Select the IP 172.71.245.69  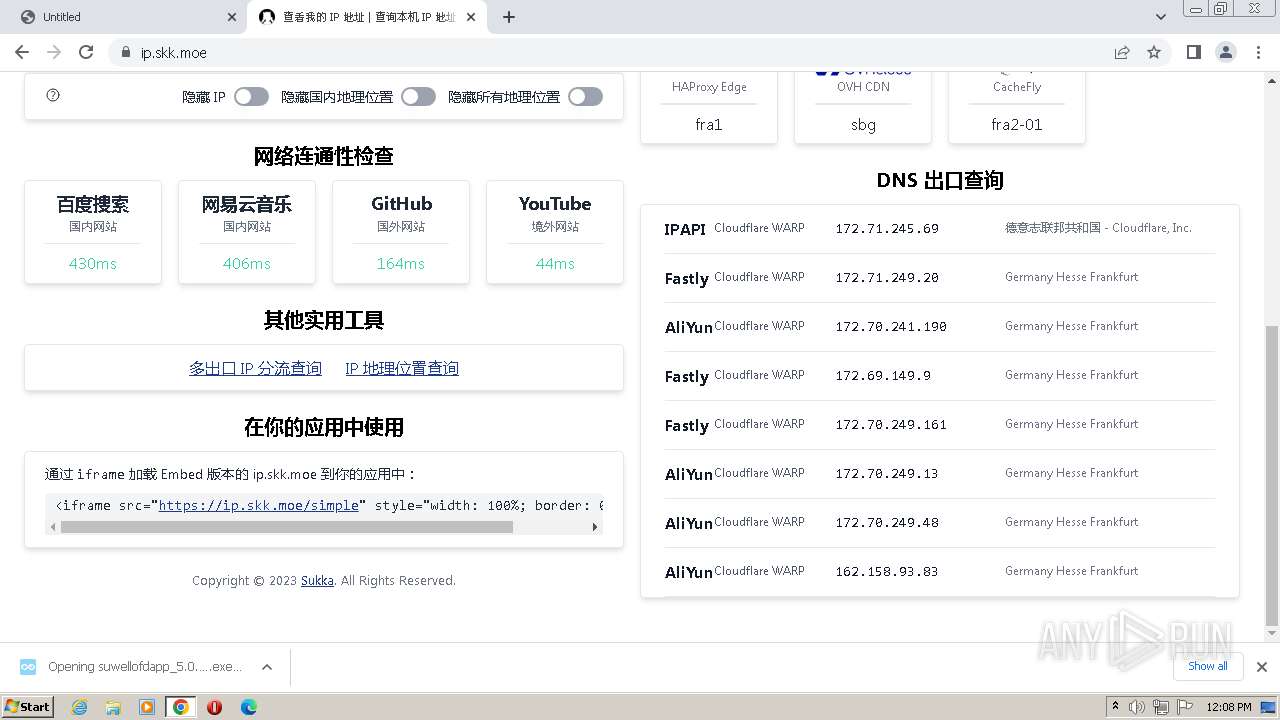887,229
